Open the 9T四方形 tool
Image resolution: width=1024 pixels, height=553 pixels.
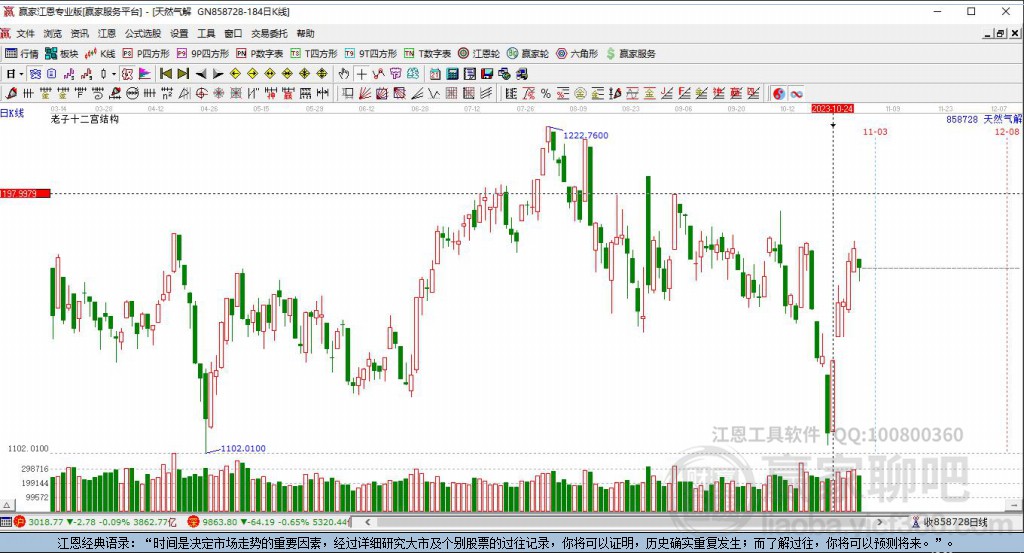[370, 54]
